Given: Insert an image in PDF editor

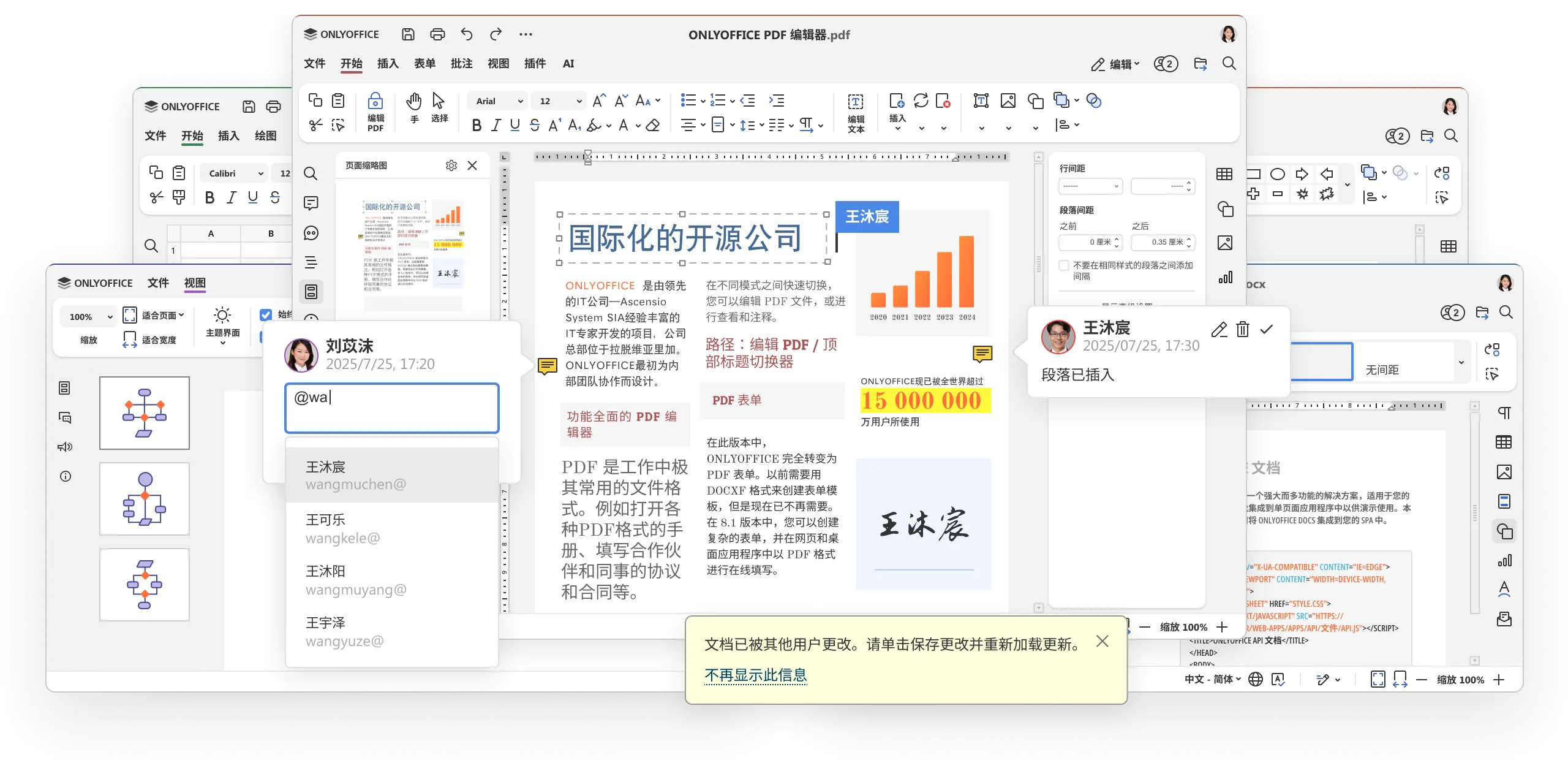Looking at the screenshot, I should pos(1008,101).
